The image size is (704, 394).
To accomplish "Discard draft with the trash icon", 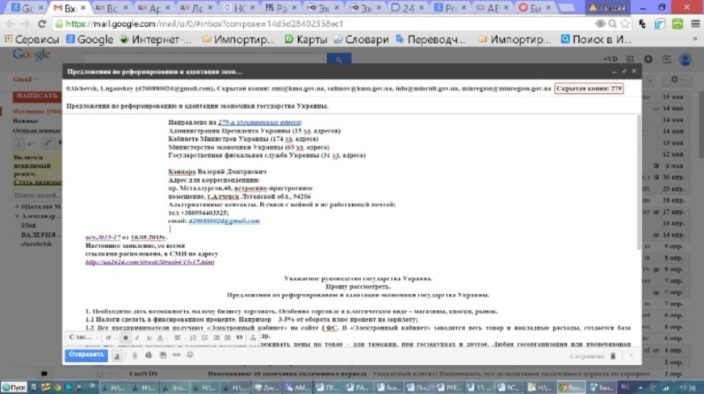I will tap(613, 356).
